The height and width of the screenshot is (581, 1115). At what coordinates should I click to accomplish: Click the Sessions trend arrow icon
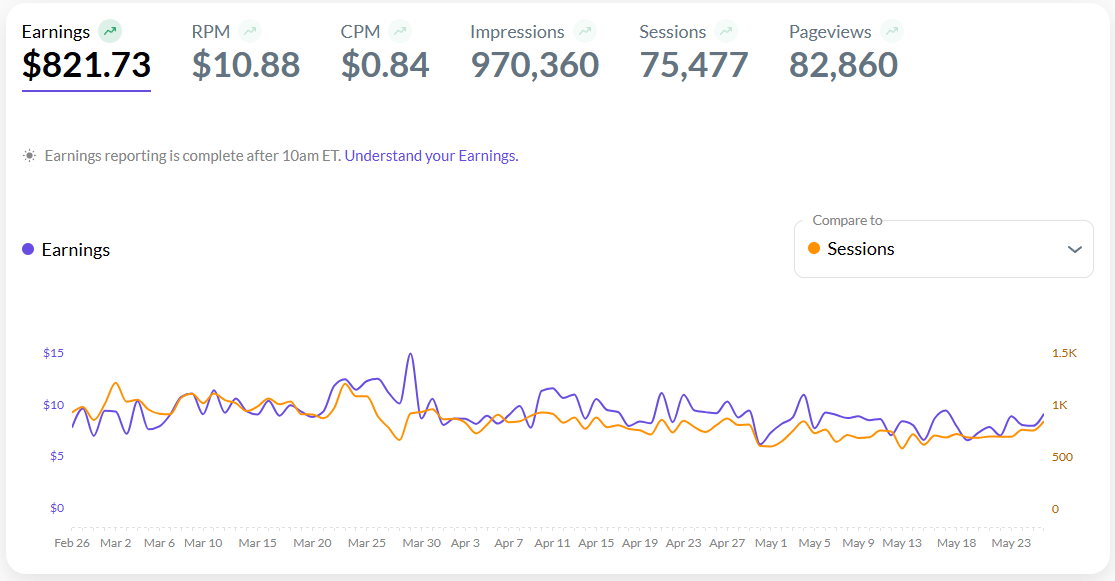[x=726, y=31]
